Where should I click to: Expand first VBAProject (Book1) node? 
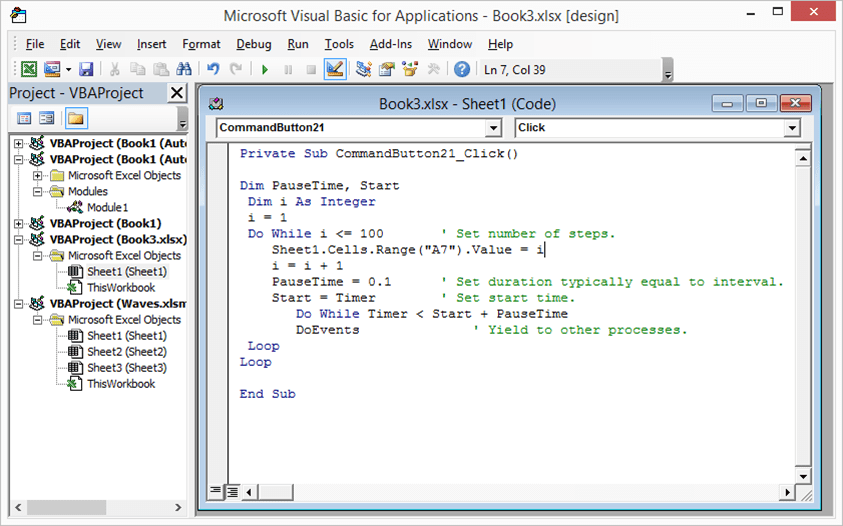pos(18,144)
